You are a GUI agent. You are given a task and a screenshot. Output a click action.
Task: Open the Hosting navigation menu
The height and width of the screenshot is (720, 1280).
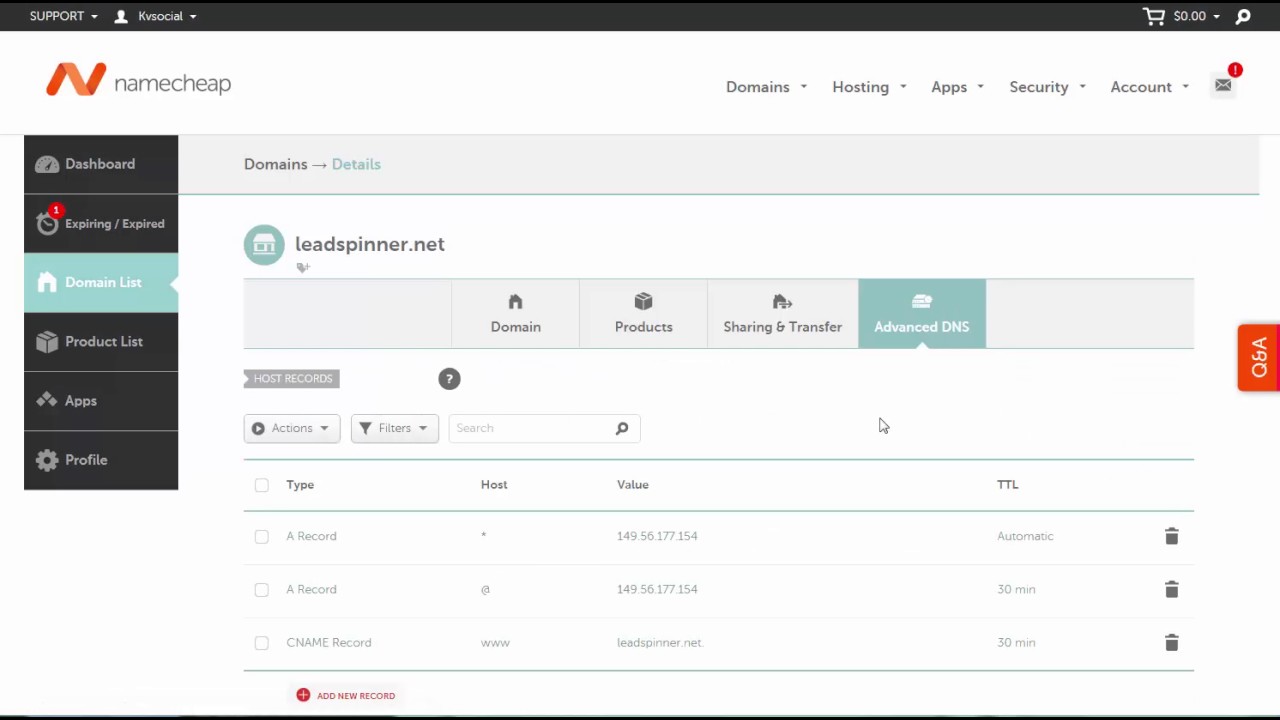[x=869, y=87]
